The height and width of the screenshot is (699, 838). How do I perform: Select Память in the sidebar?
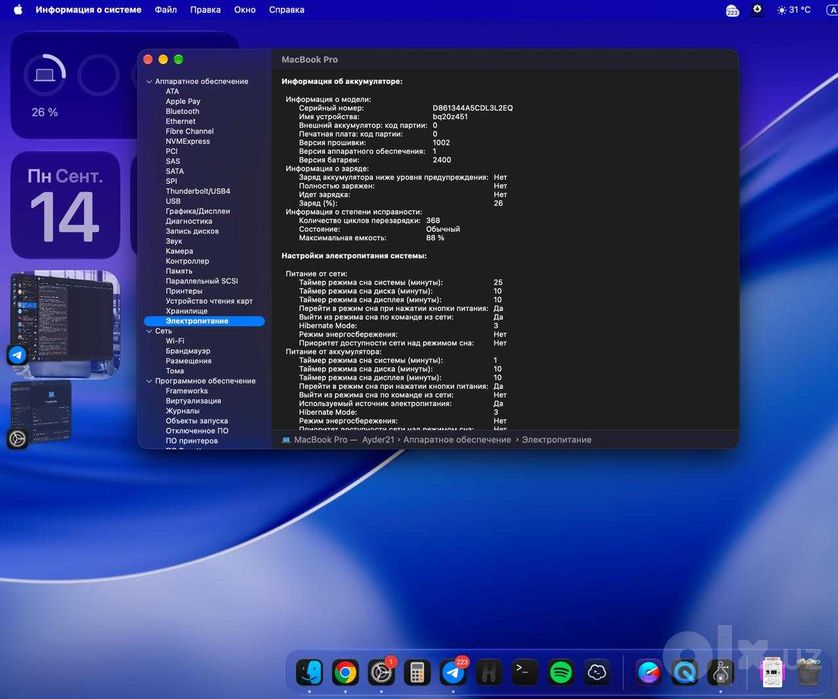click(179, 271)
